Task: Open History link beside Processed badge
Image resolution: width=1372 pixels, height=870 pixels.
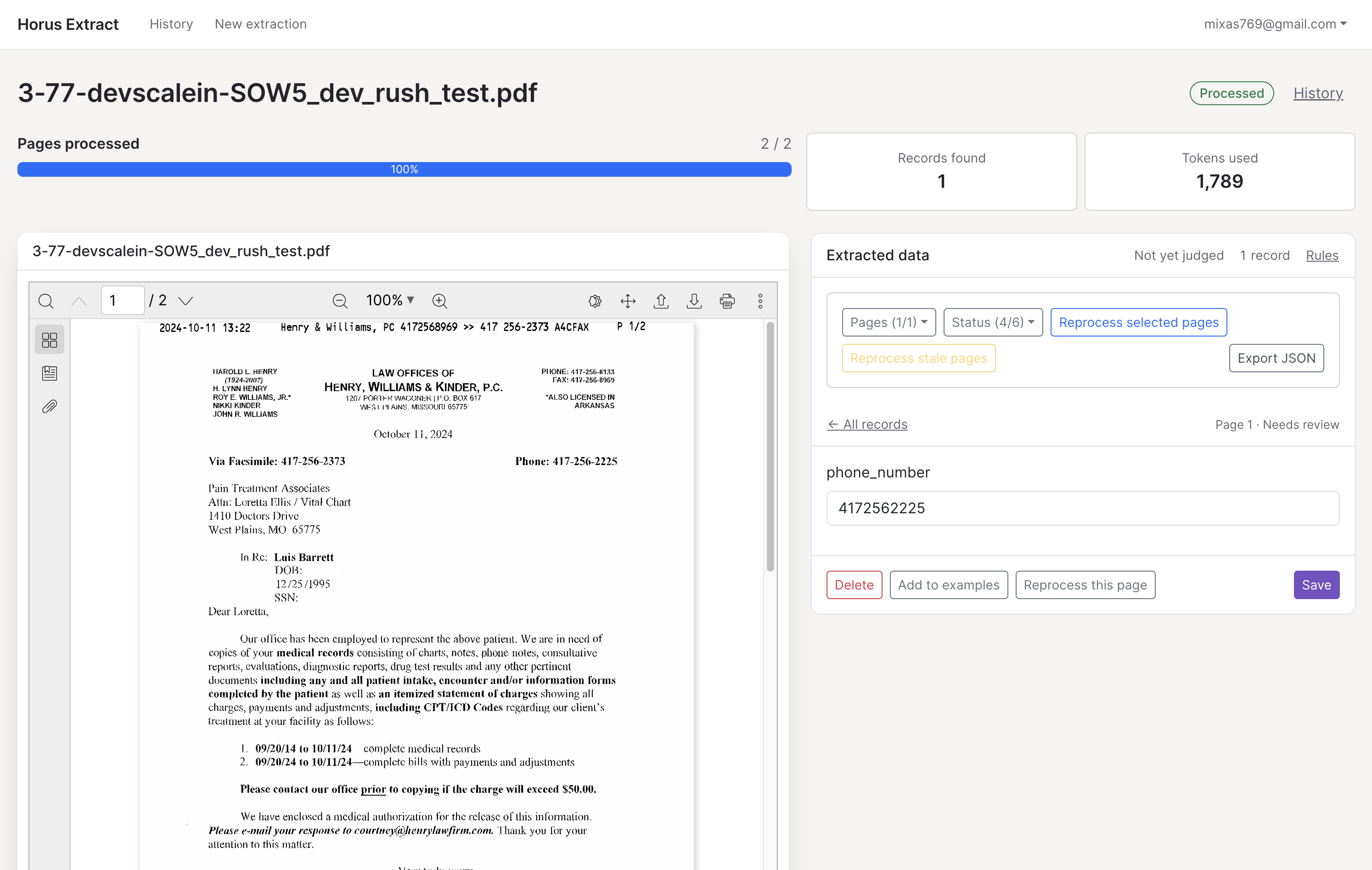Action: pos(1318,93)
